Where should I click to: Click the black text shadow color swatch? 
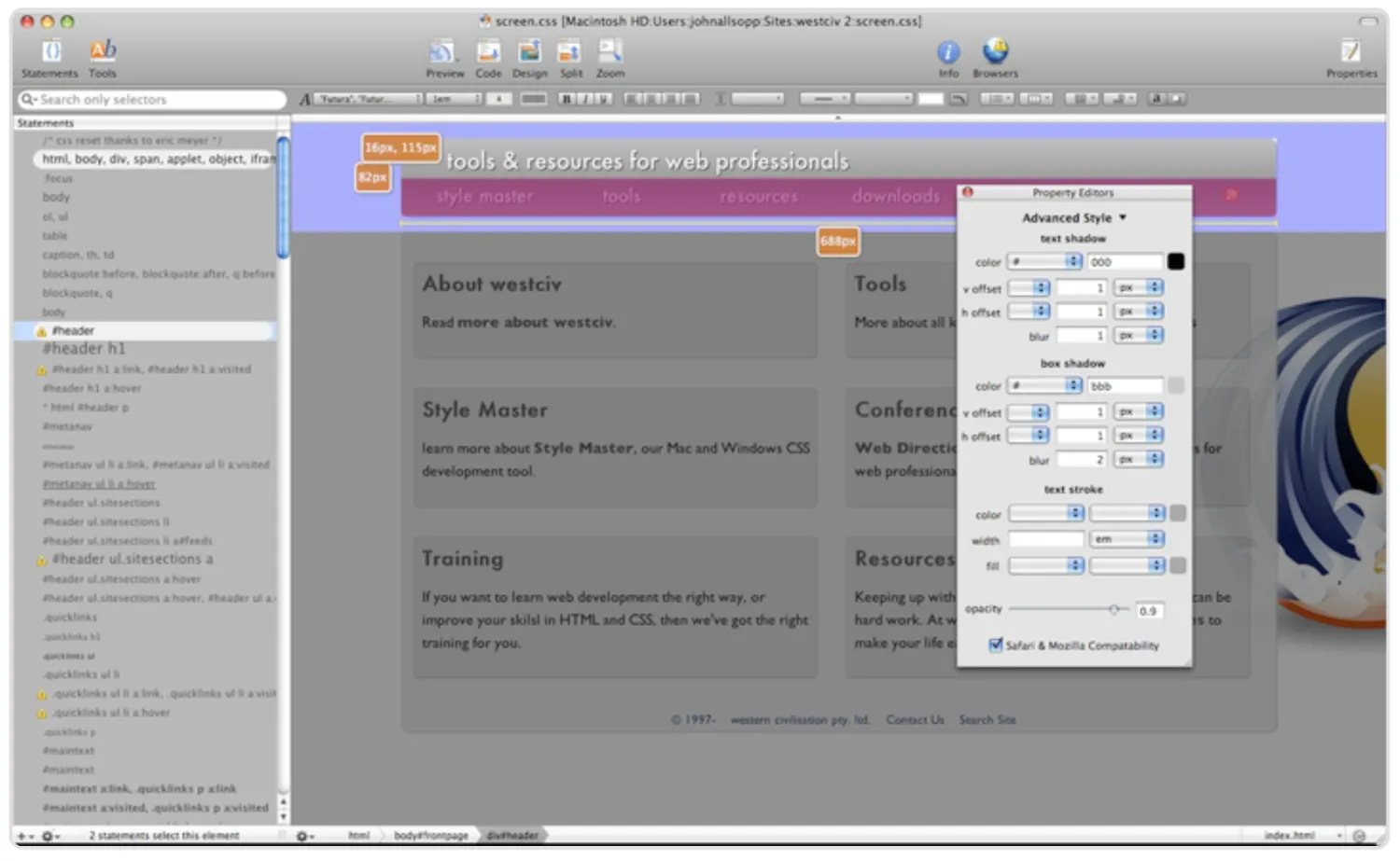pyautogui.click(x=1176, y=262)
